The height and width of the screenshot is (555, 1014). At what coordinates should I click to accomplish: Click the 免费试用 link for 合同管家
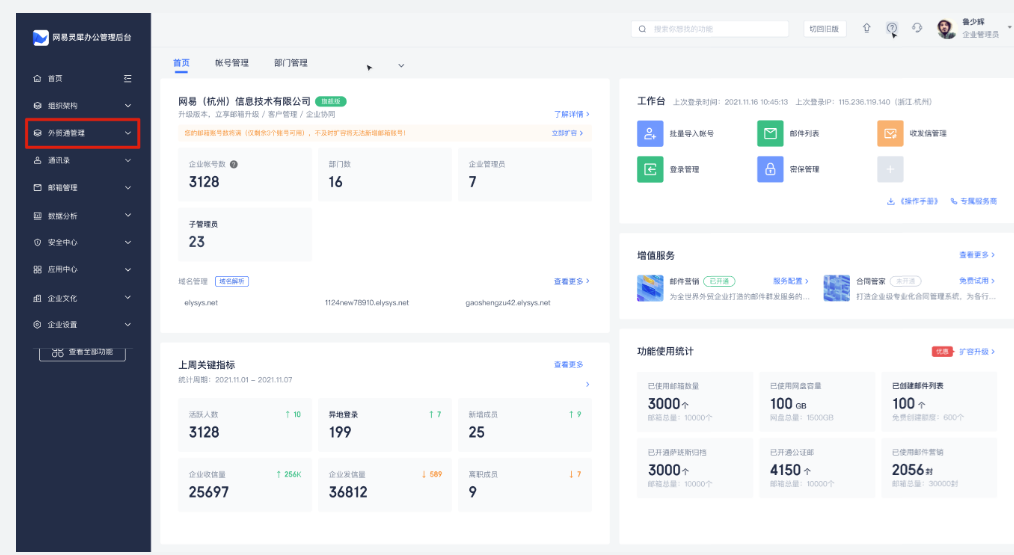[x=977, y=281]
